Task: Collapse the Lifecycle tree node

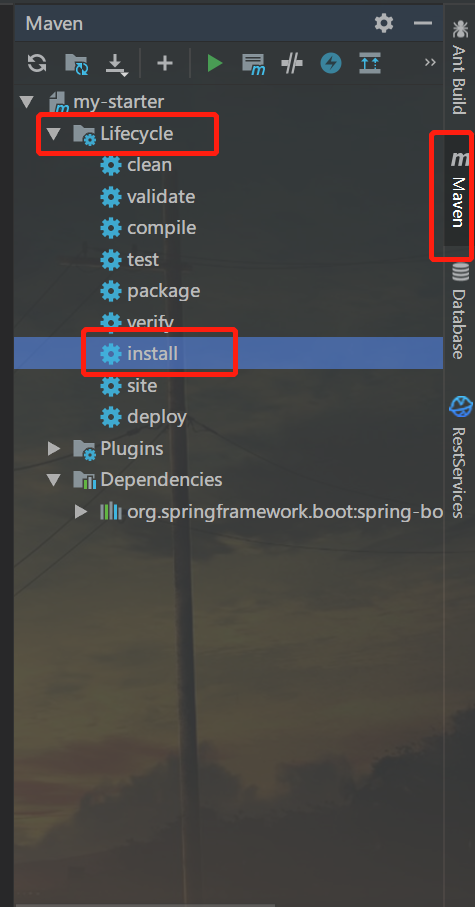Action: [54, 134]
